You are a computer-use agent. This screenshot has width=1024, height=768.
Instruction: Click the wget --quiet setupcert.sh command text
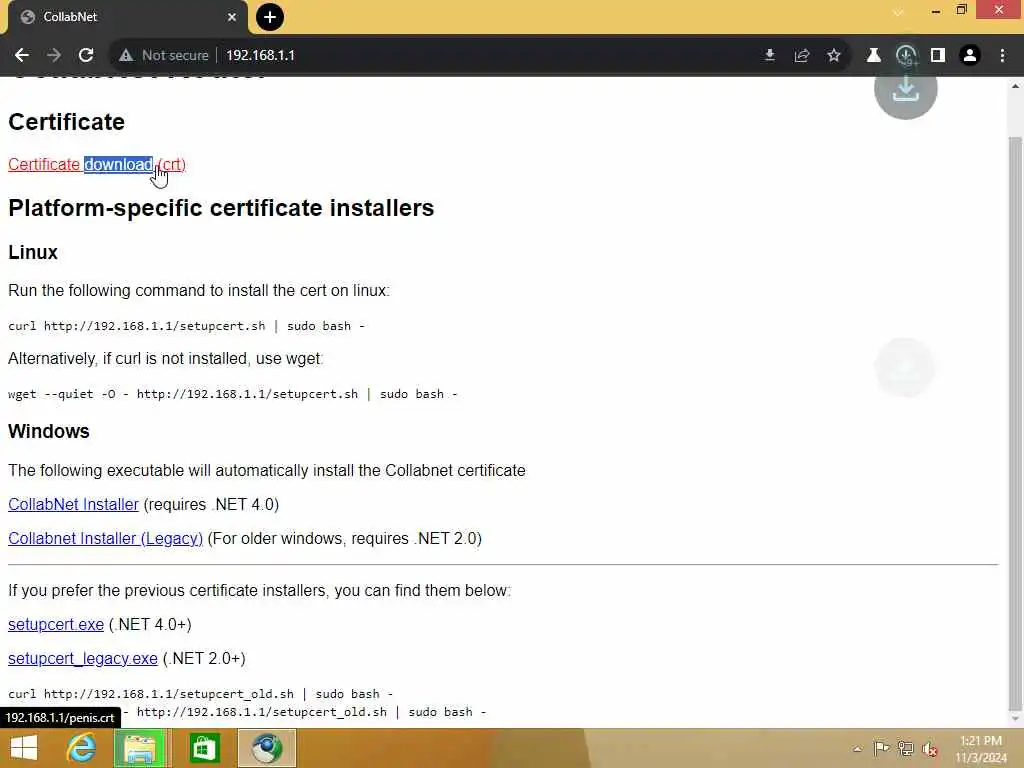click(232, 394)
